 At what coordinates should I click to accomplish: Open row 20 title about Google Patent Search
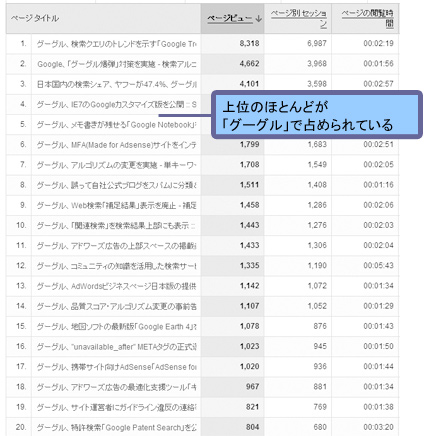117,427
